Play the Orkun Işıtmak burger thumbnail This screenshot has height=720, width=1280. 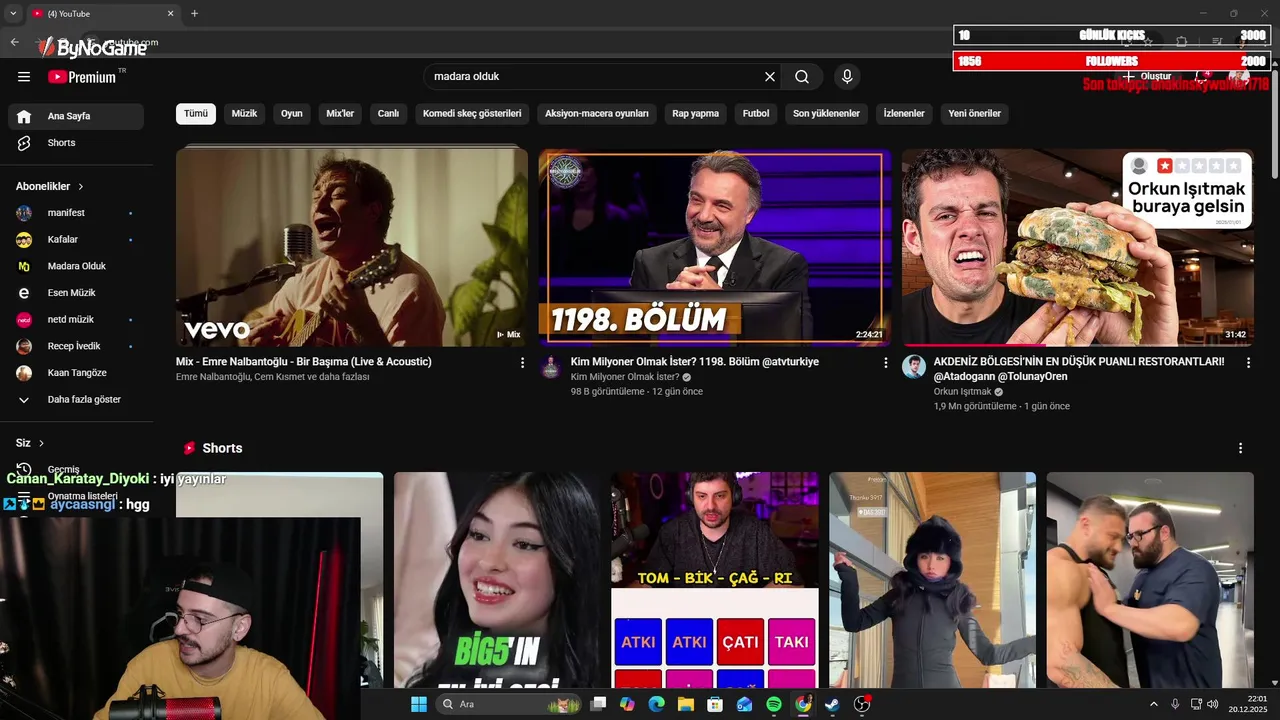(x=1078, y=247)
